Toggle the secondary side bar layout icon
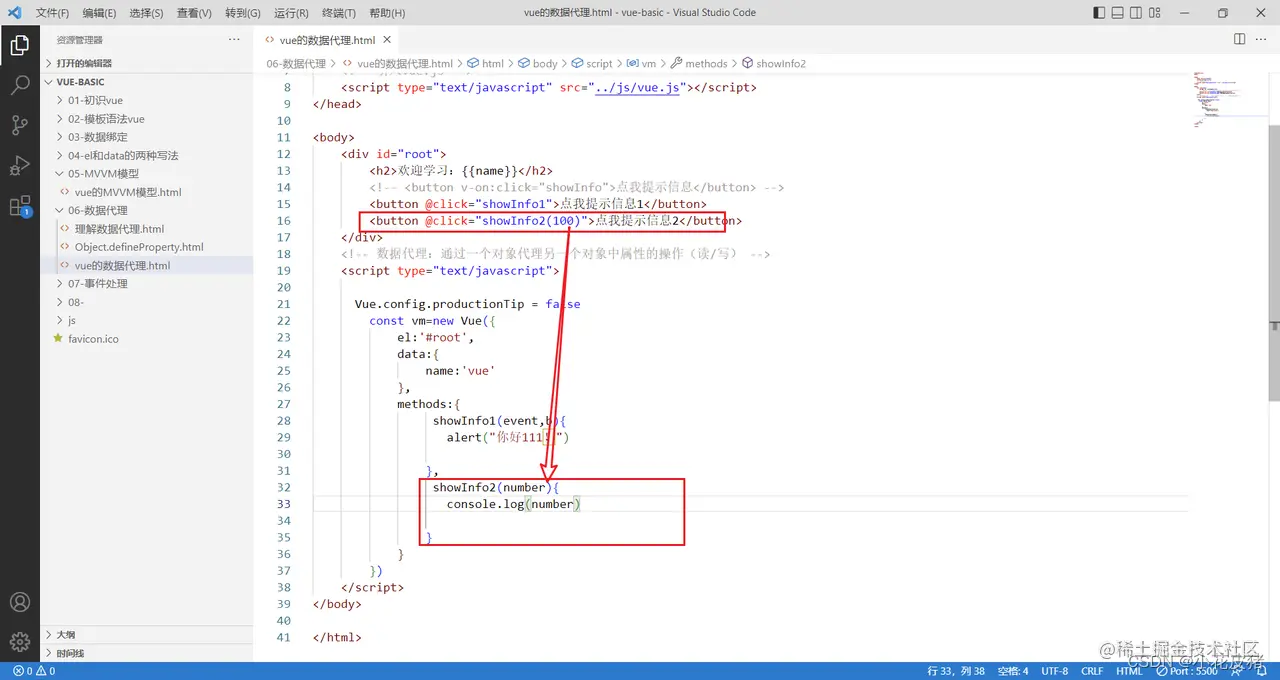The image size is (1280, 680). [x=1137, y=13]
